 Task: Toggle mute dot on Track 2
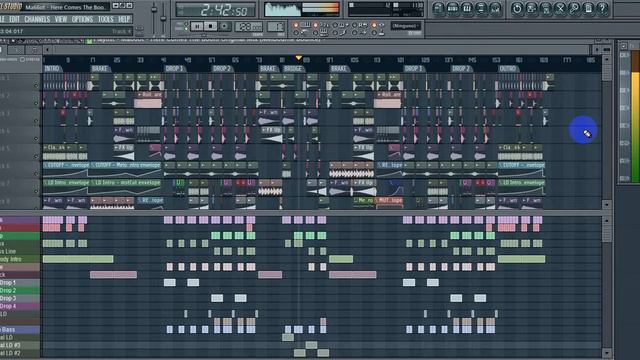(36, 103)
